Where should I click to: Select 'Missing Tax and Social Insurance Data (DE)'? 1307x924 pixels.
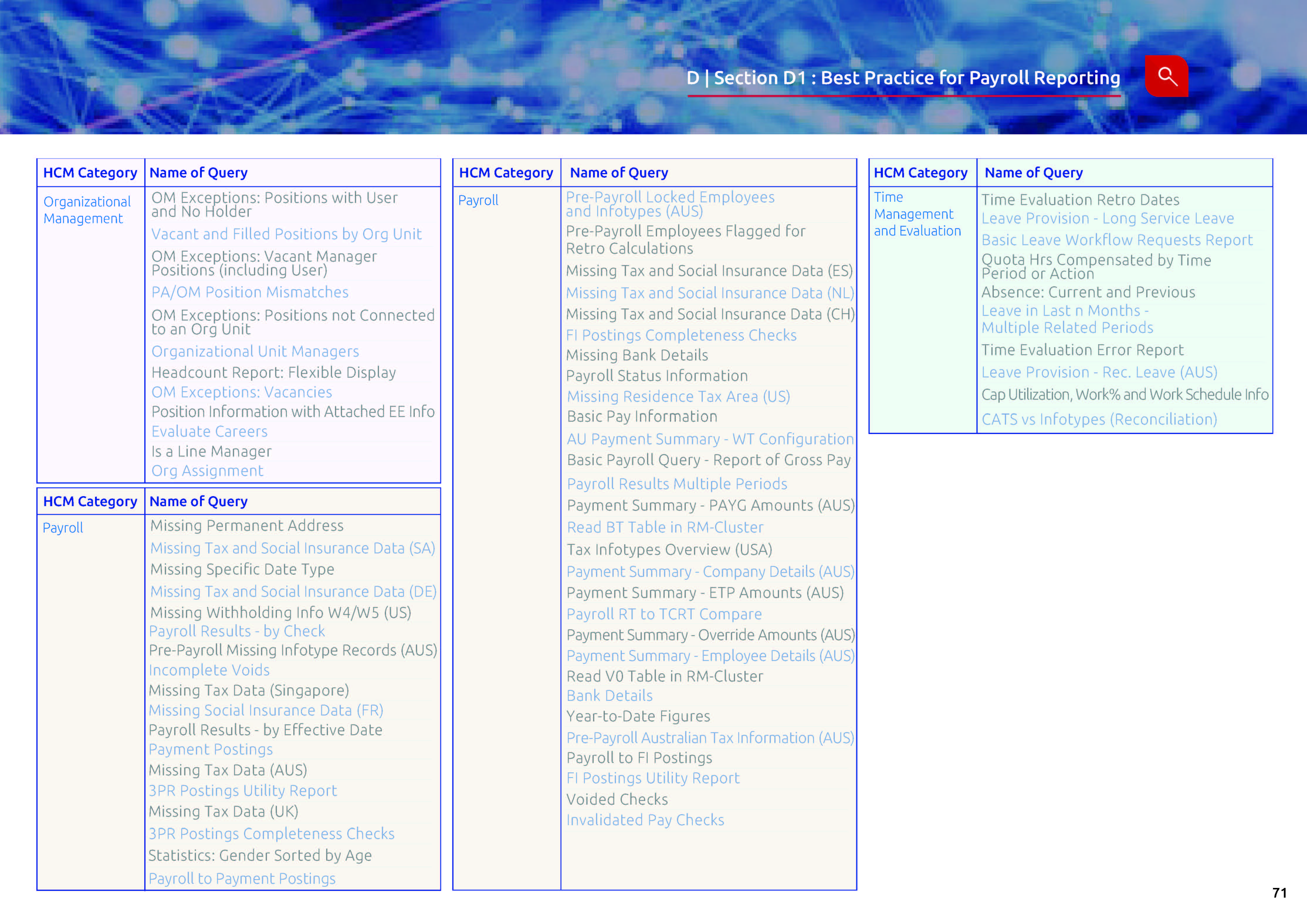point(293,591)
